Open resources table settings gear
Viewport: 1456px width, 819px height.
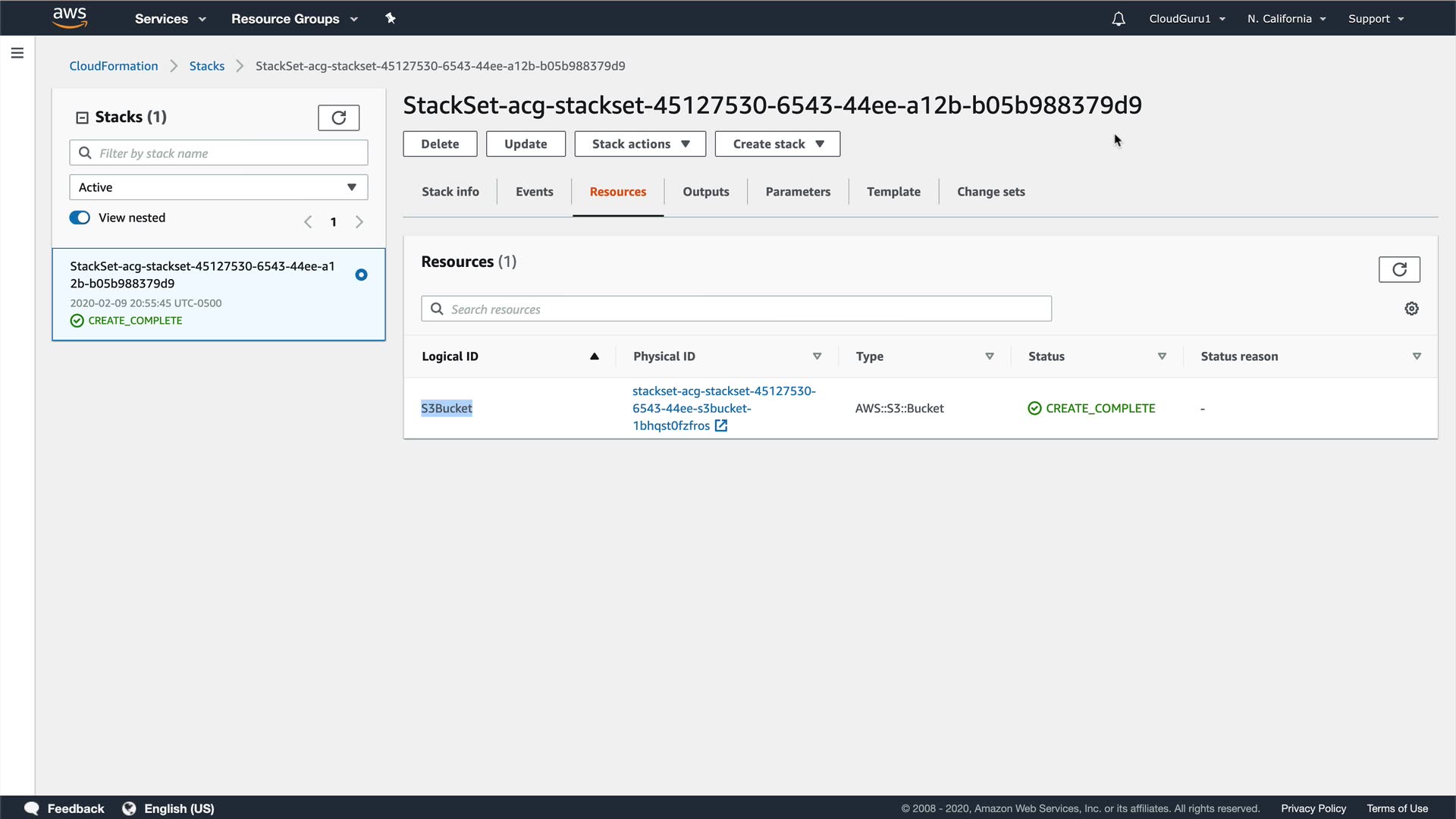click(1411, 309)
